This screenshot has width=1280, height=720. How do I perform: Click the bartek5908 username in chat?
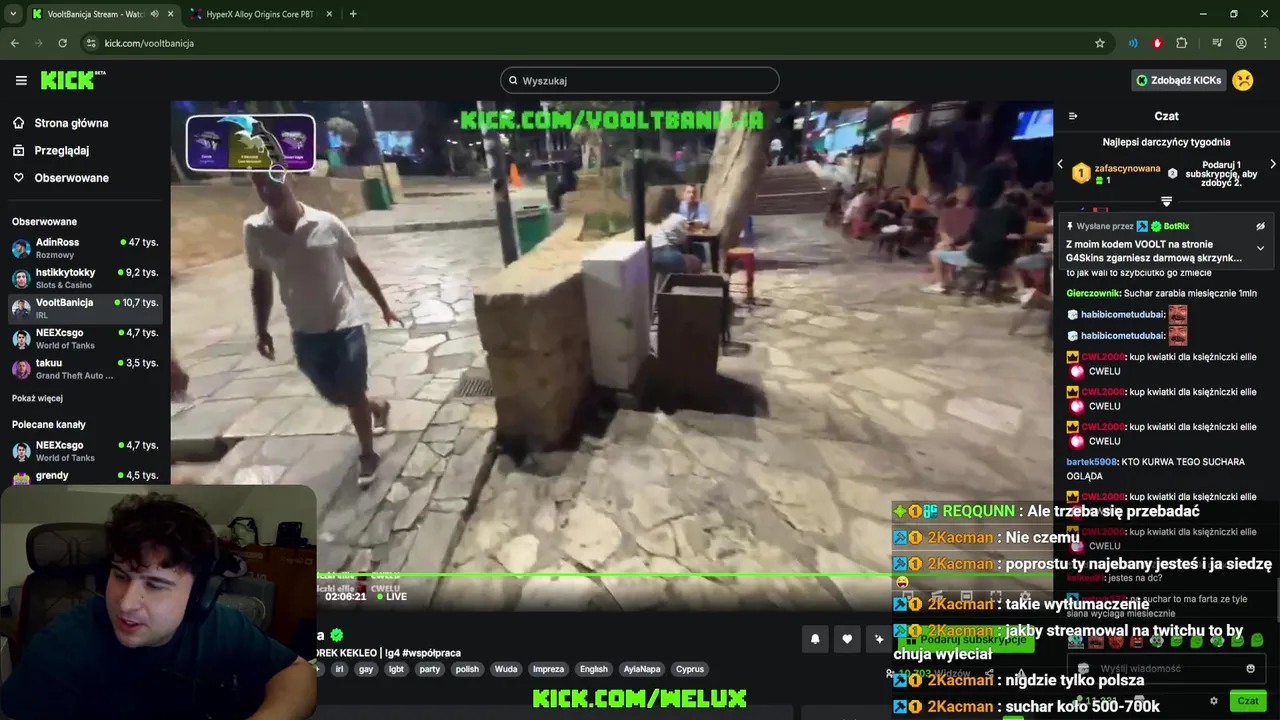click(1091, 462)
